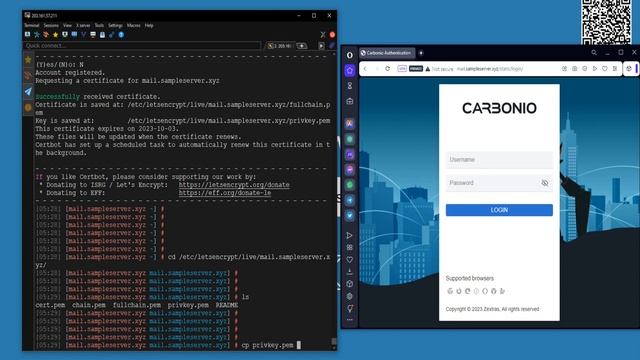The width and height of the screenshot is (640, 360).
Task: Open the heart Bookmarks icon in Opera sidebar
Action: (350, 260)
